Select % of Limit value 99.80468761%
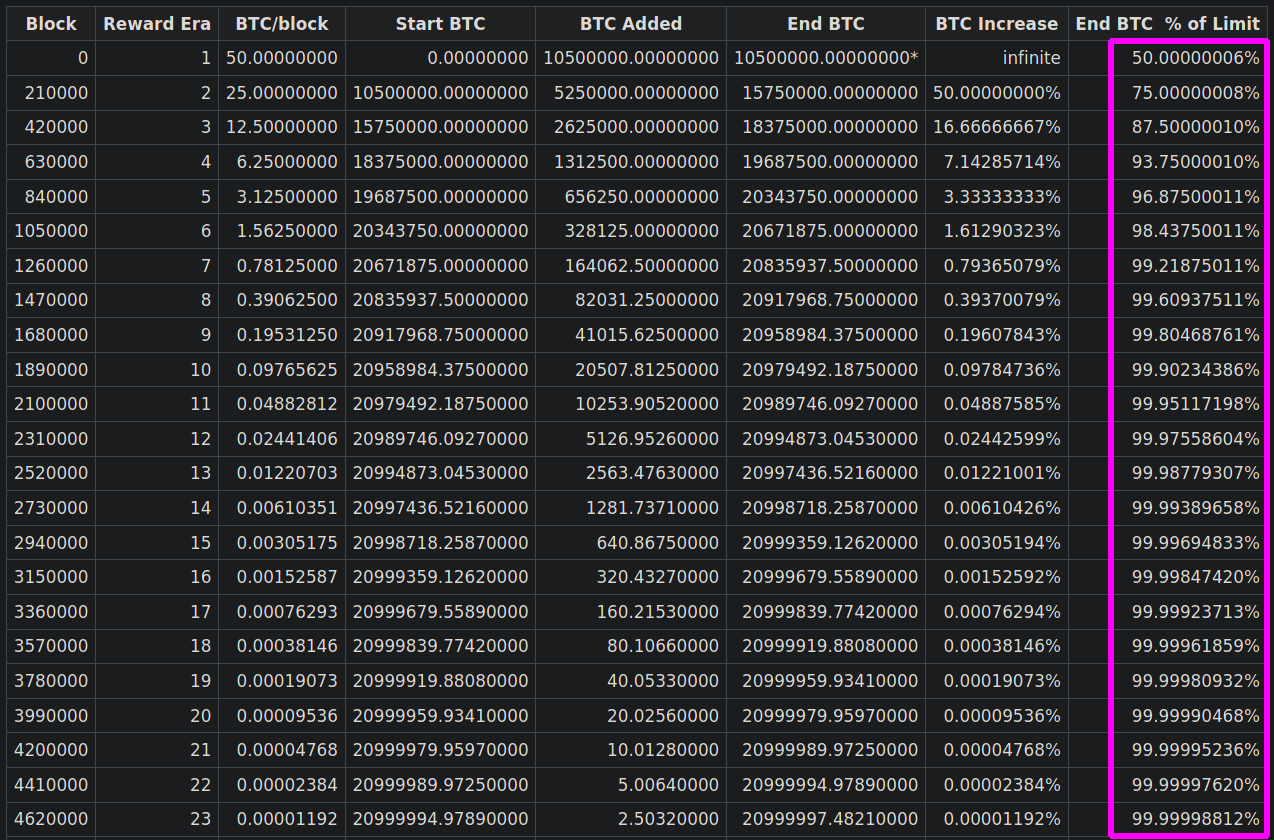The height and width of the screenshot is (840, 1274). pos(1168,335)
